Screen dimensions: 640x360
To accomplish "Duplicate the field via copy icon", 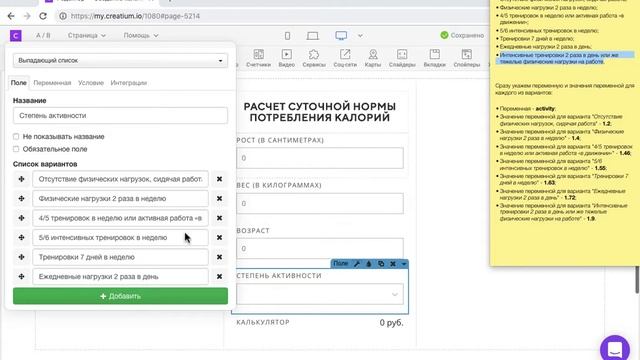I will [x=381, y=264].
